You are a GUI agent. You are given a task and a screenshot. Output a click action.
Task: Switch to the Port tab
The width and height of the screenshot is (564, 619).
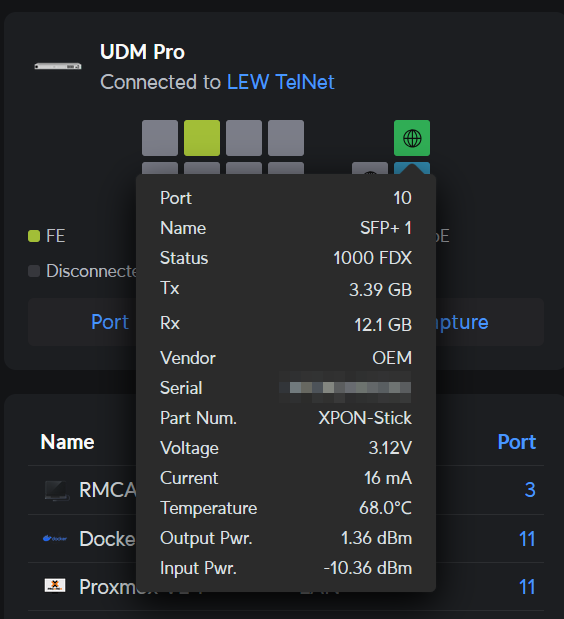tap(110, 322)
